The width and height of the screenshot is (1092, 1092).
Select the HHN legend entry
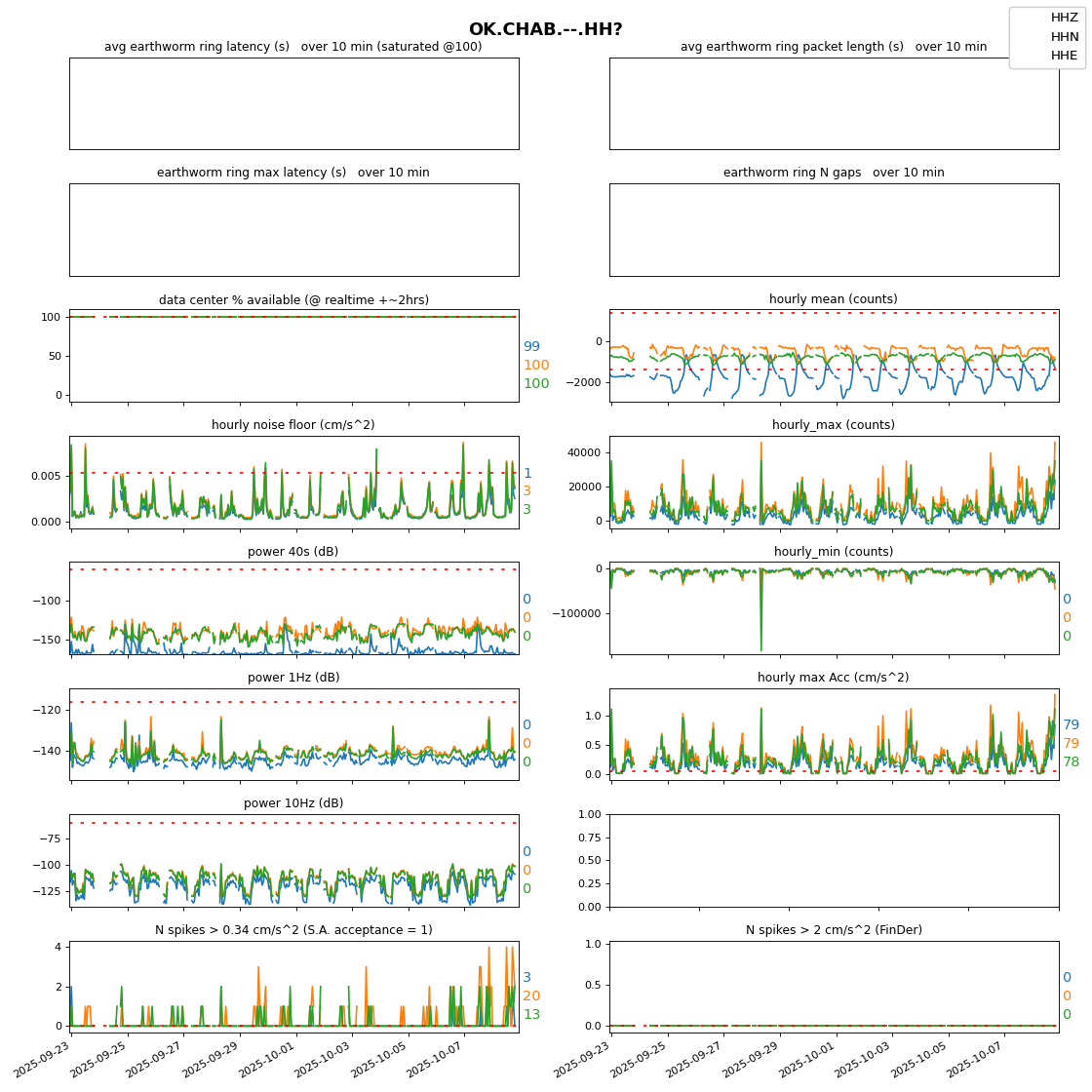pos(1064,36)
